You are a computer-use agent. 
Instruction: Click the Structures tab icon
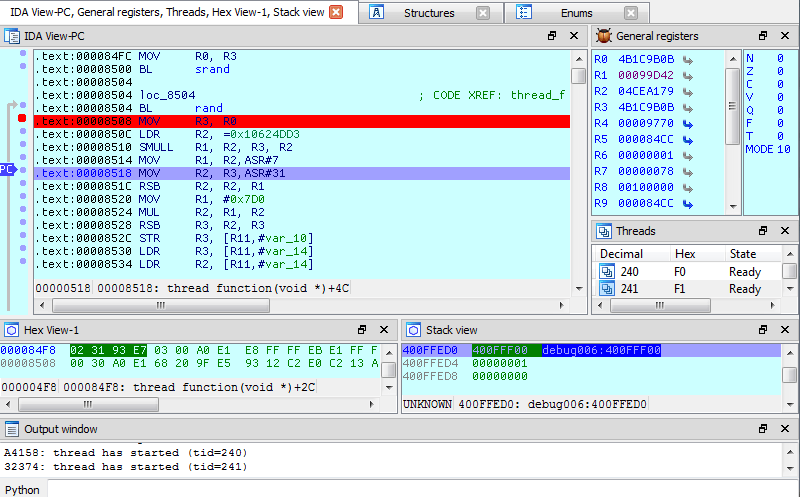click(376, 12)
